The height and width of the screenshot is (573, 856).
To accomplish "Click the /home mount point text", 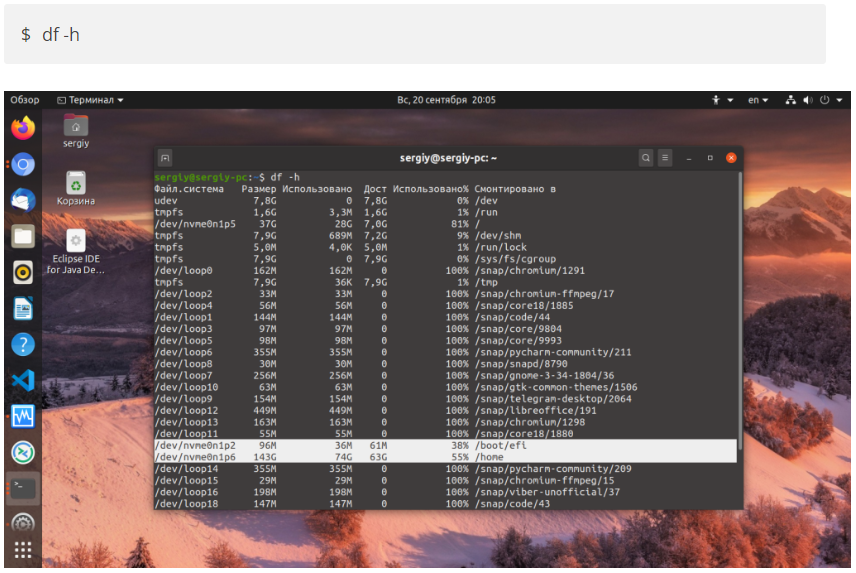I will (x=489, y=457).
